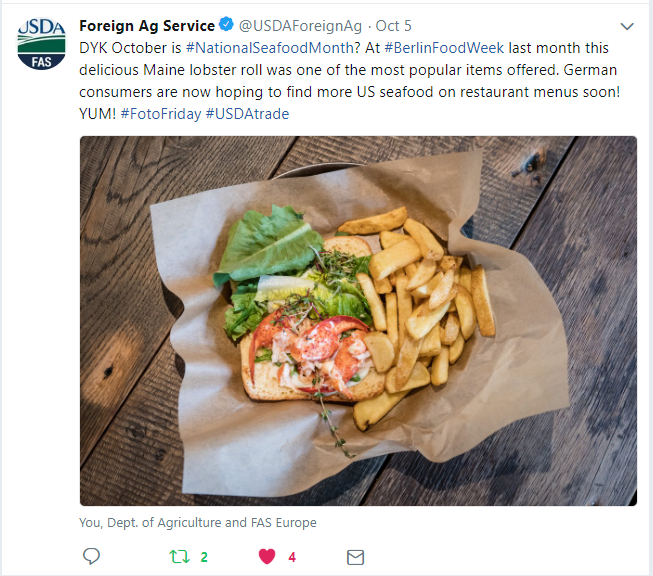Toggle the red heart like icon
The height and width of the screenshot is (576, 653).
click(267, 556)
